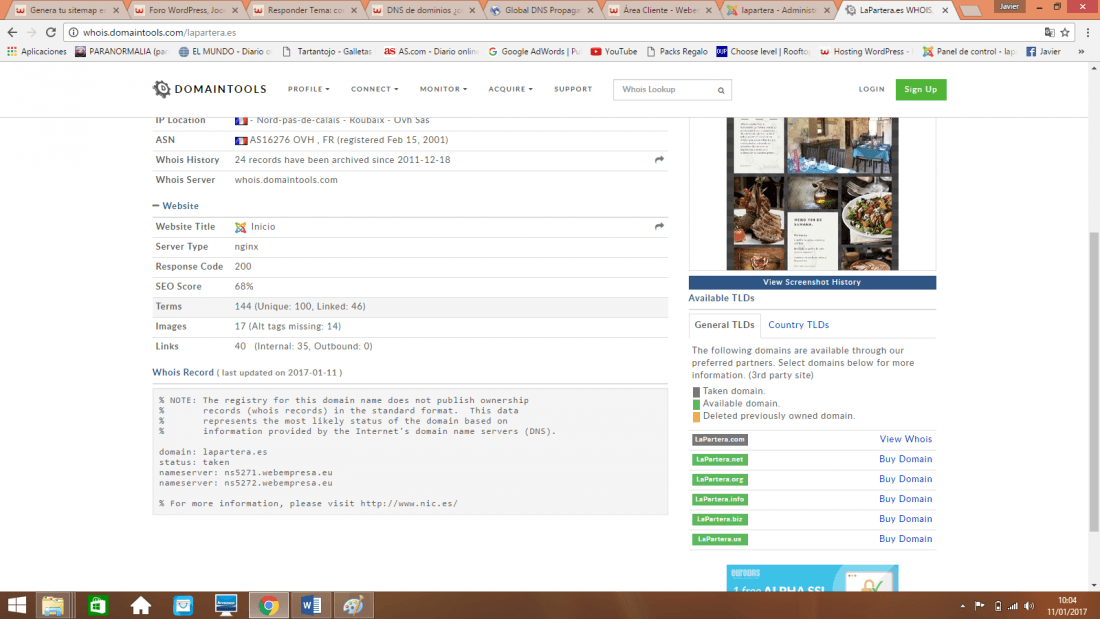The height and width of the screenshot is (619, 1100).
Task: Open the MONITOR dropdown menu
Action: click(443, 89)
